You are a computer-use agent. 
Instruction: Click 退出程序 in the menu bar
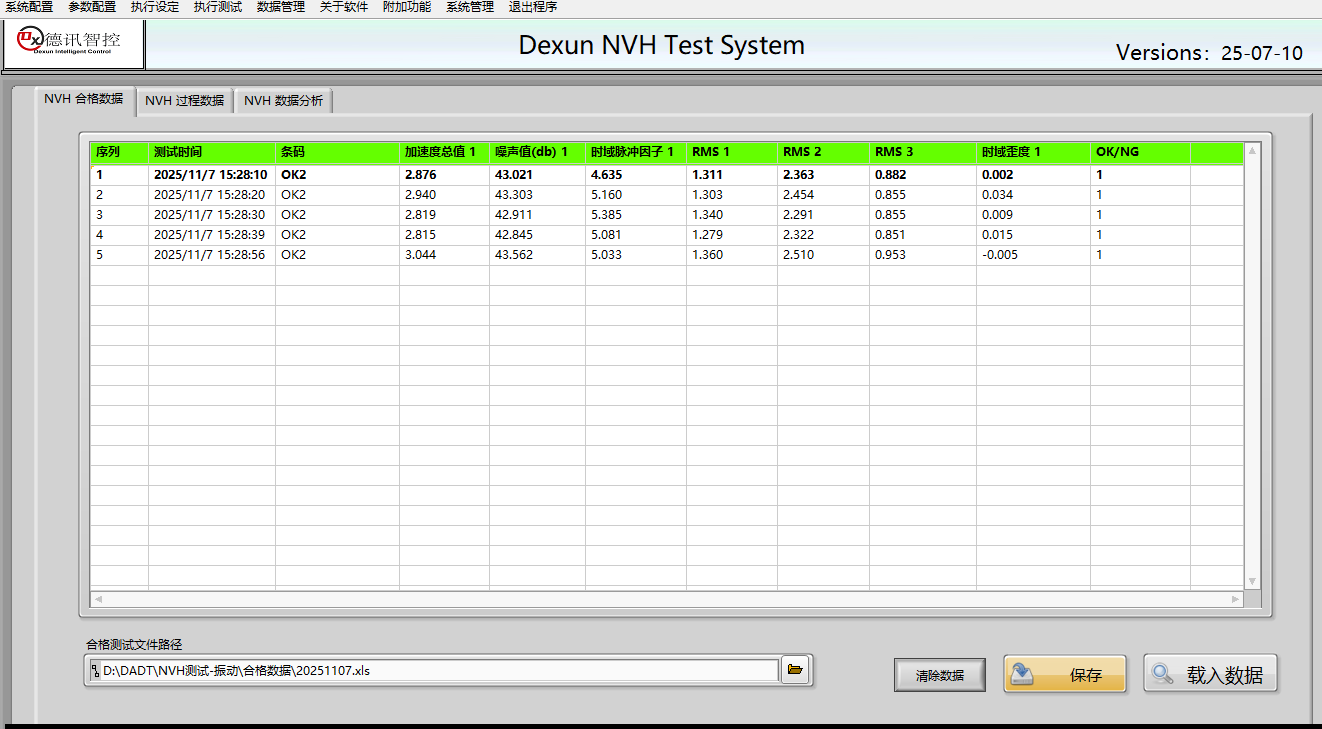(533, 7)
